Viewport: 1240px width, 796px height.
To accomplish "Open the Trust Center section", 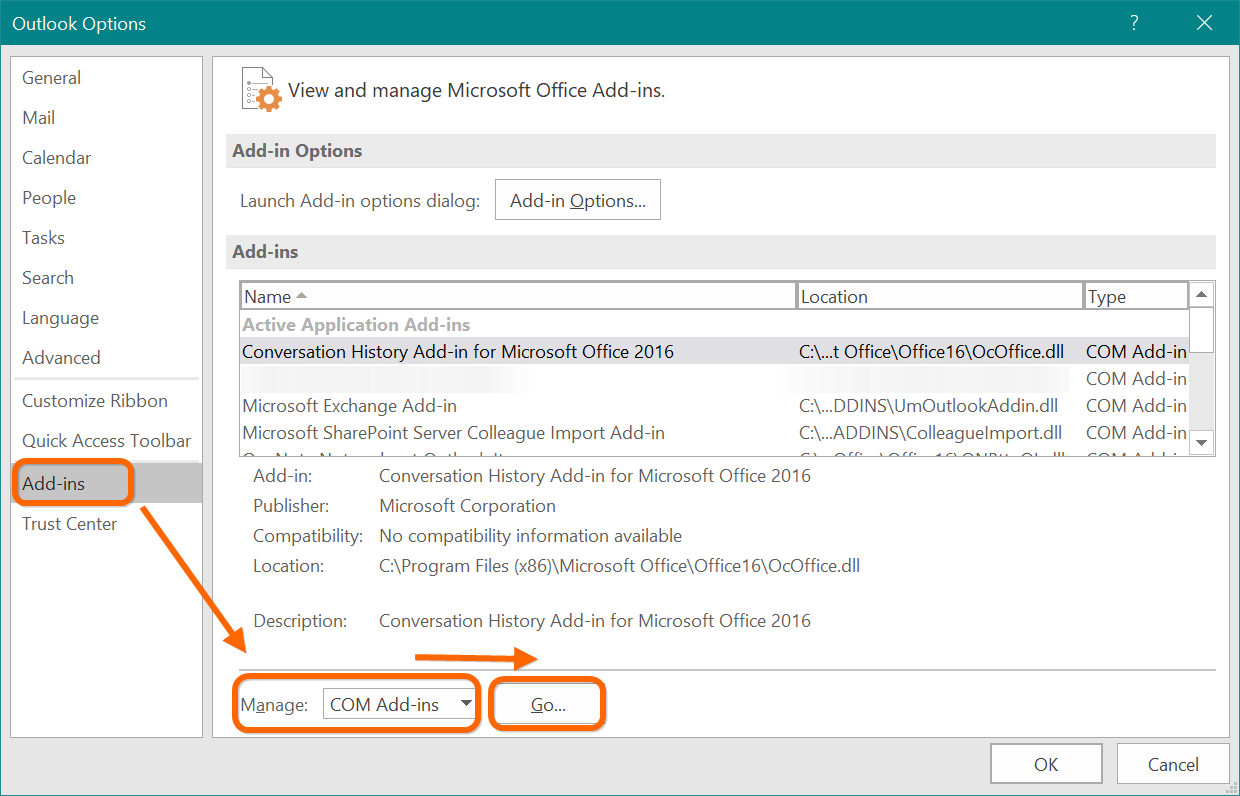I will coord(69,523).
